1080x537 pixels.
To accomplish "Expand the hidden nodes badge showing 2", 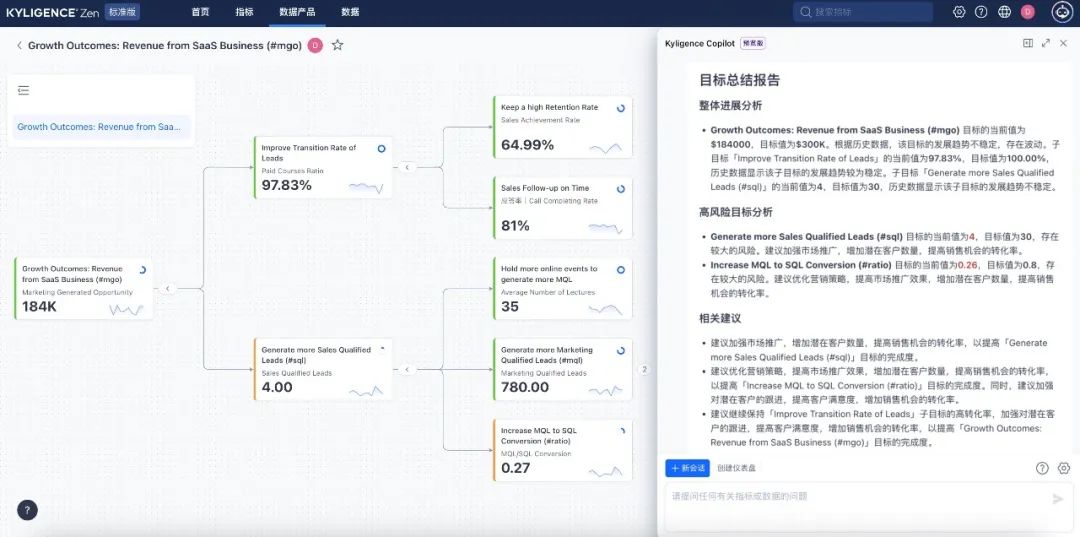I will pyautogui.click(x=645, y=370).
